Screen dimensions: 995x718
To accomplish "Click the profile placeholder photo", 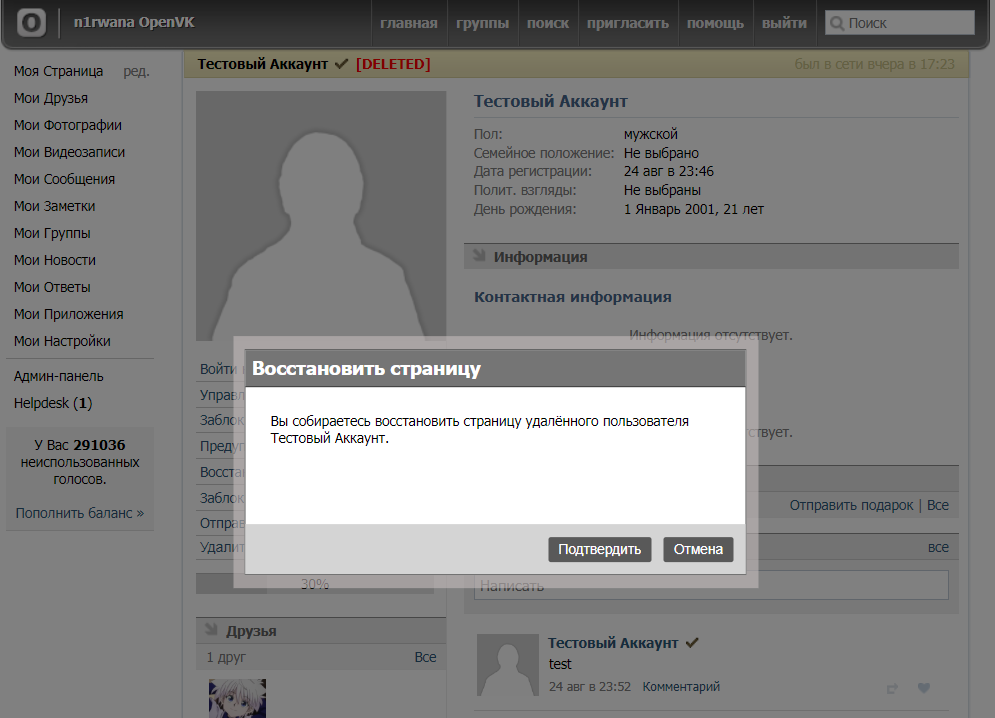I will click(321, 216).
